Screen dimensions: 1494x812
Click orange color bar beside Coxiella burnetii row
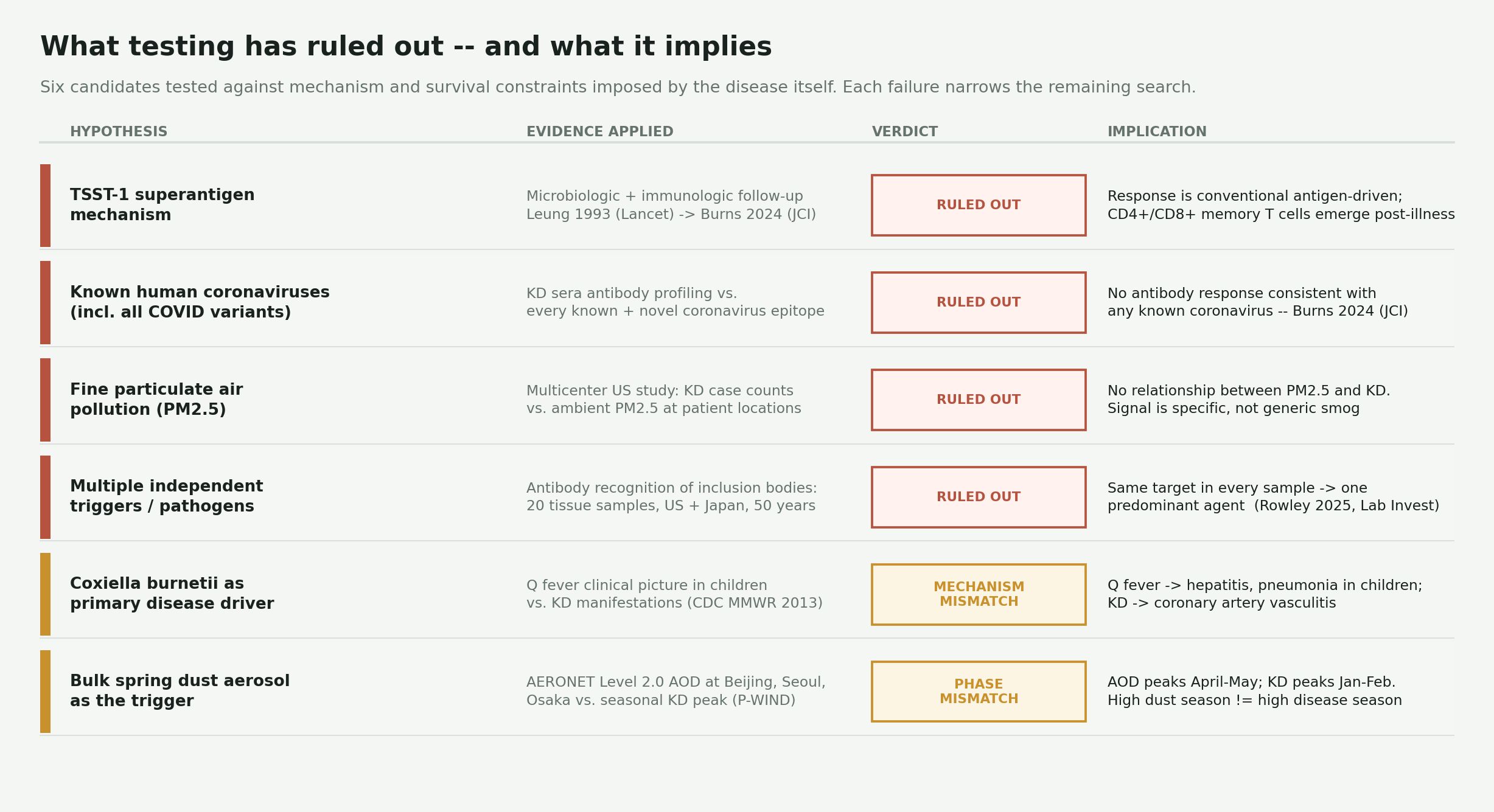tap(45, 594)
